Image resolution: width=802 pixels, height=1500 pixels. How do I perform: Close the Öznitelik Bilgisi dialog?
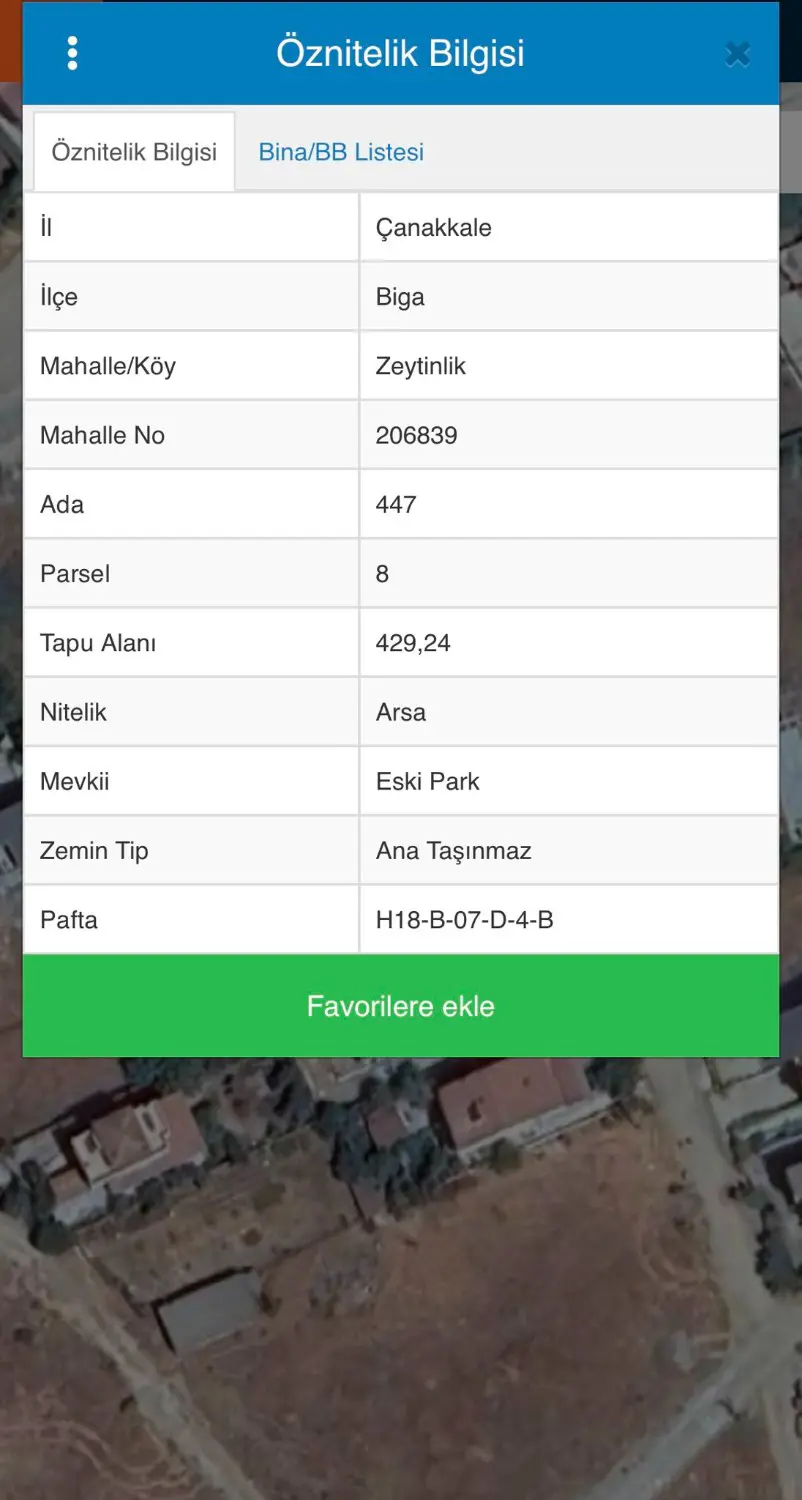[737, 54]
